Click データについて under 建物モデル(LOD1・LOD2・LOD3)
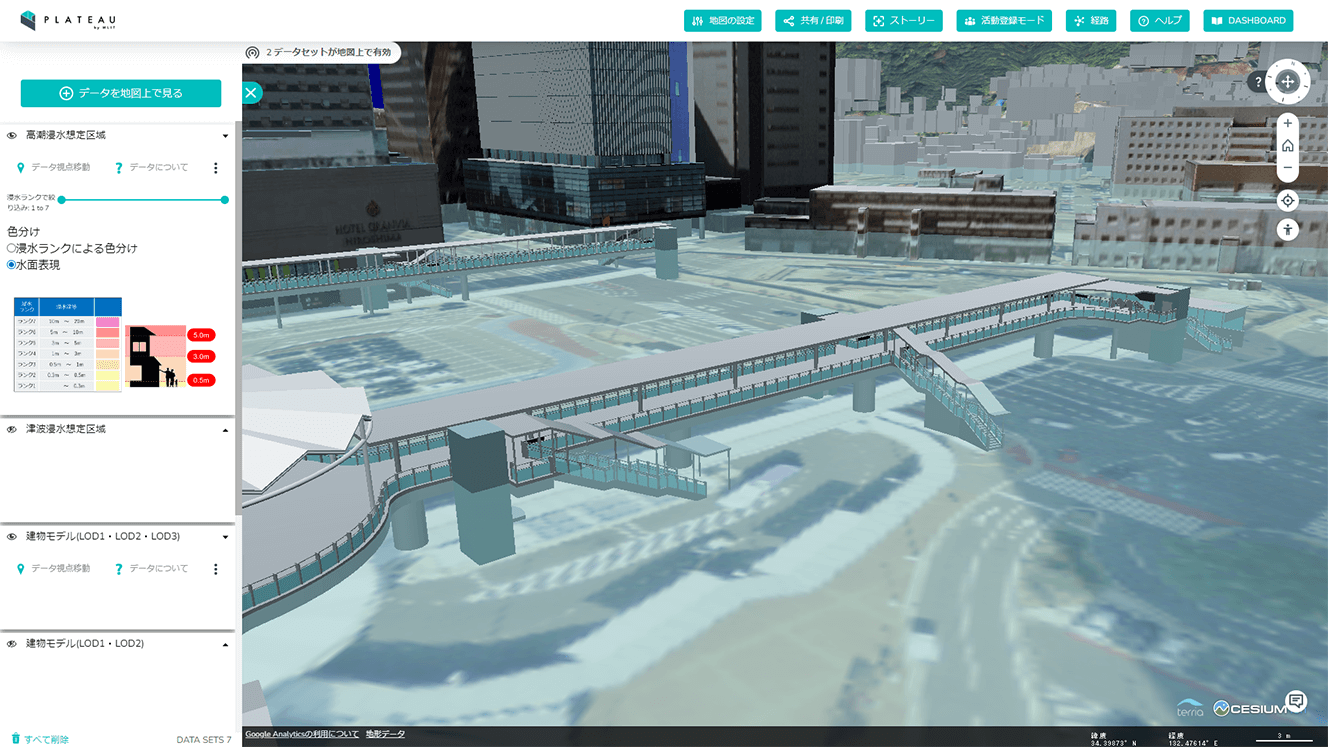Image resolution: width=1328 pixels, height=747 pixels. 159,568
